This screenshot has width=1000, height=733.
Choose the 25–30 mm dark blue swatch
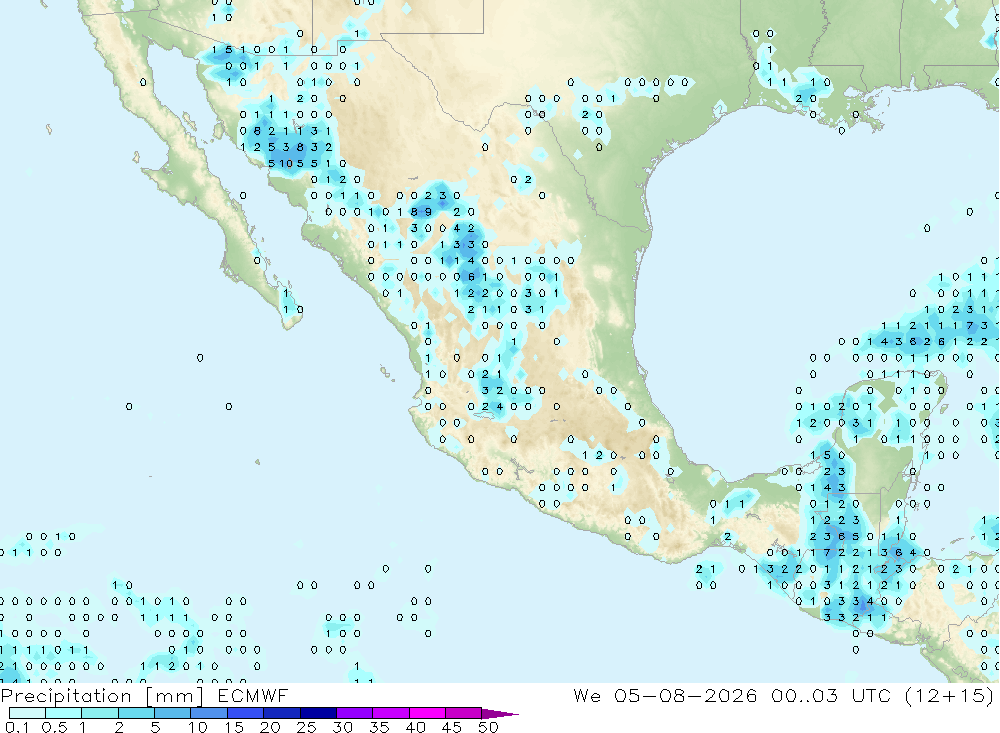click(x=318, y=713)
